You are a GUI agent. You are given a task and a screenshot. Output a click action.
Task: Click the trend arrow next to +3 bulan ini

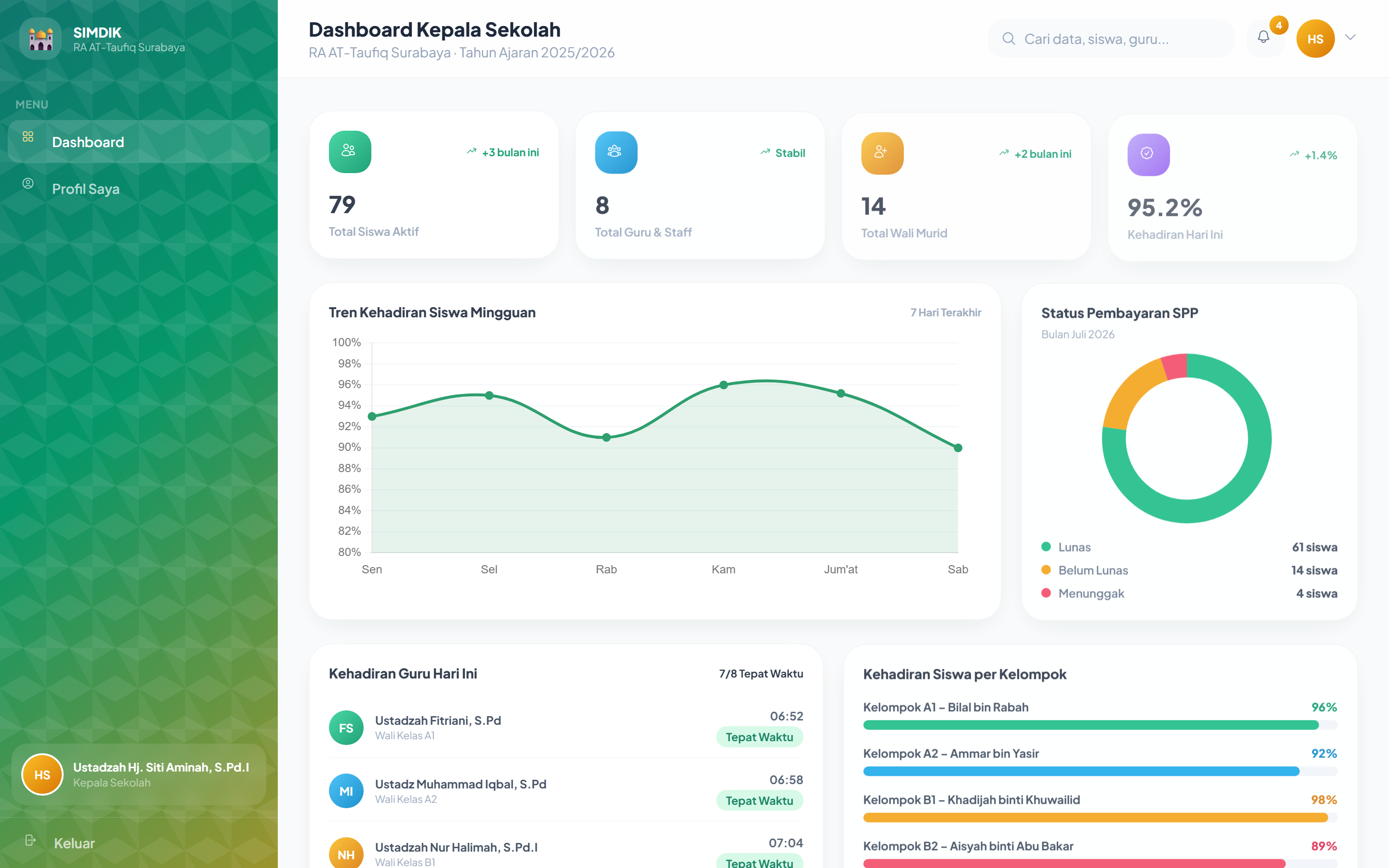pyautogui.click(x=471, y=151)
